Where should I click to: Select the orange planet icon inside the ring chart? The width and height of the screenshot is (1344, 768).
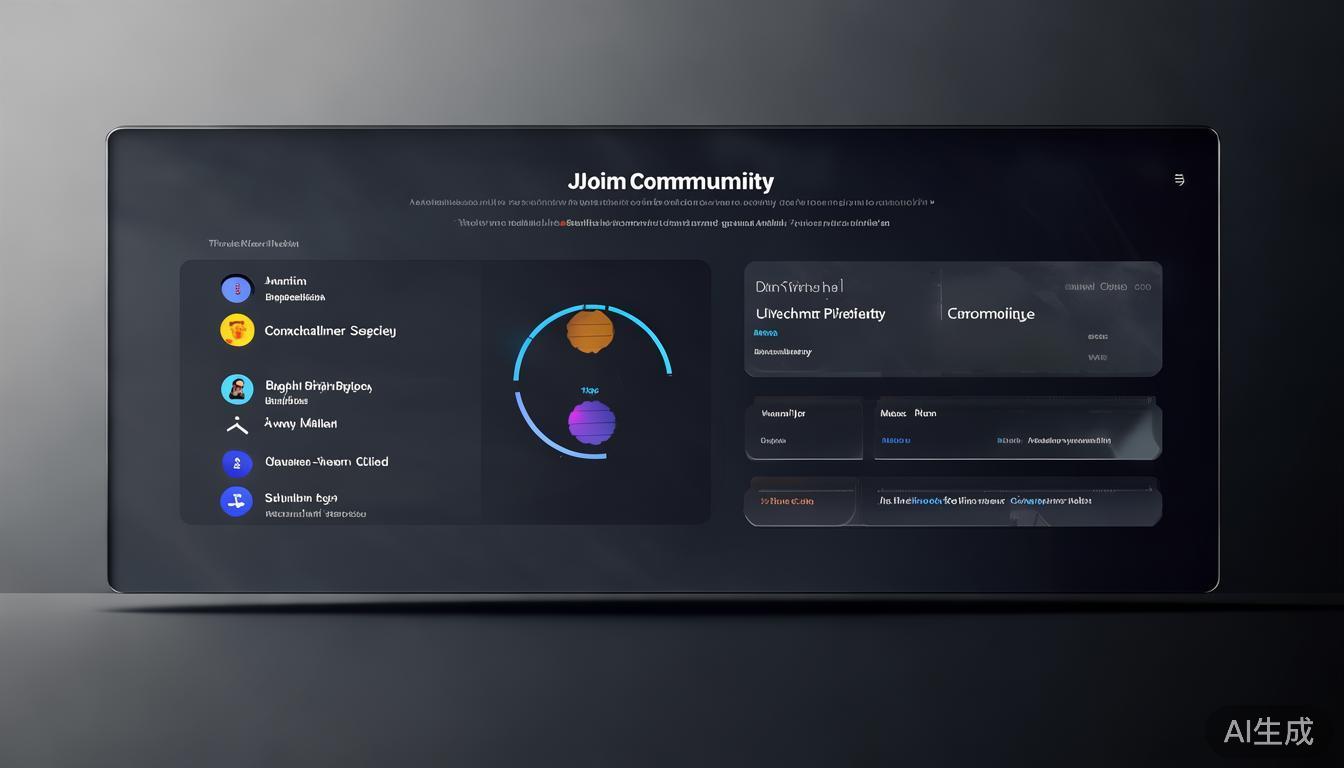coord(590,332)
